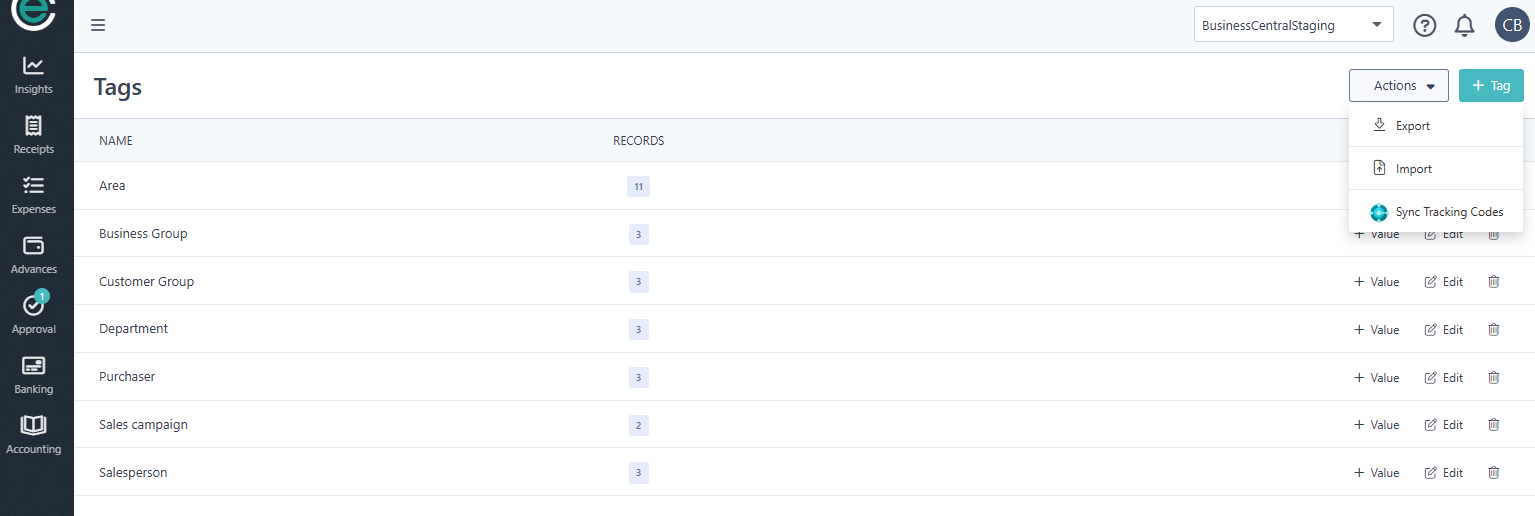The width and height of the screenshot is (1535, 516).
Task: Select the Customer Group tag name
Action: [146, 282]
